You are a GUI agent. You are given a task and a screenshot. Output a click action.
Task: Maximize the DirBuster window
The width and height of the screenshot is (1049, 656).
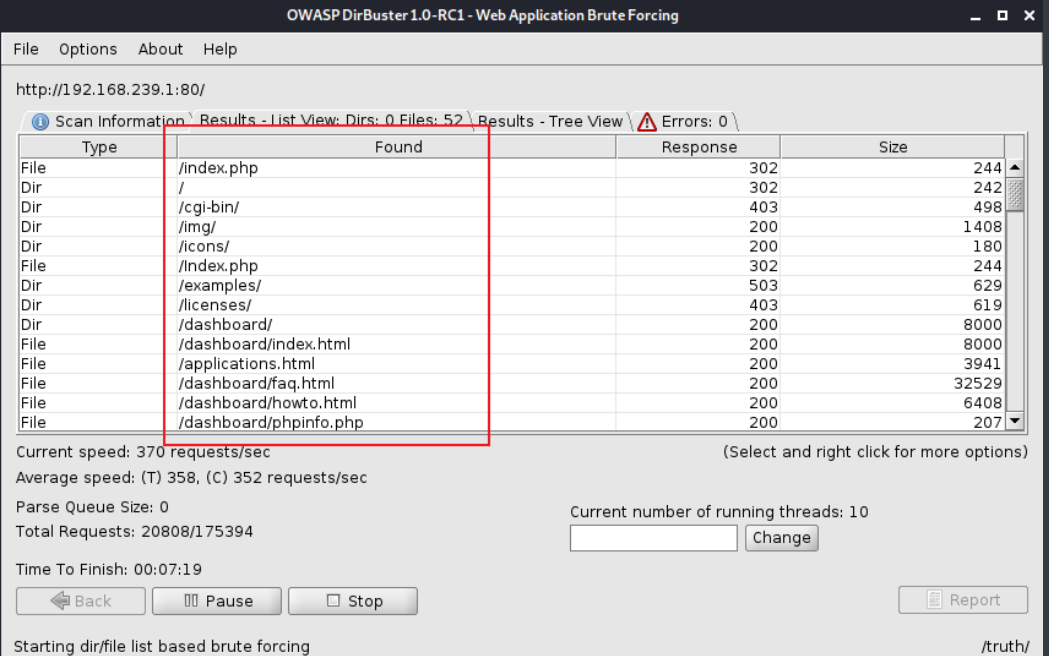1002,15
